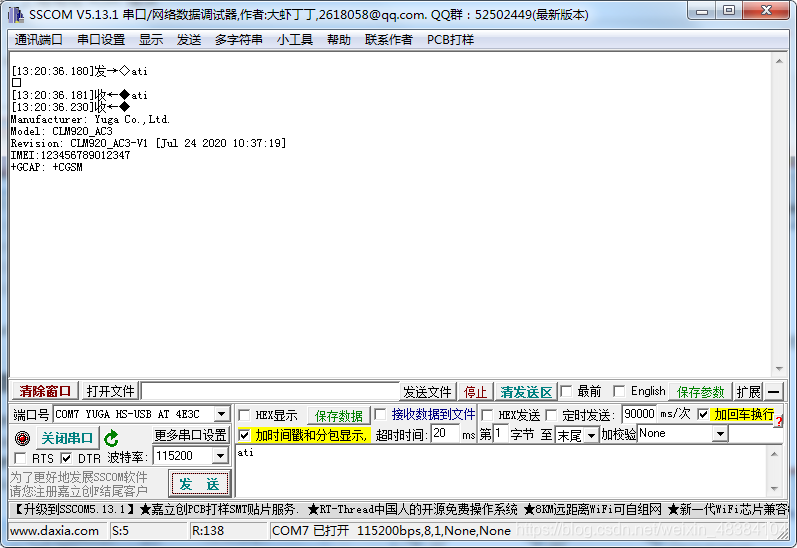Click the 保存数据 button

[x=339, y=416]
